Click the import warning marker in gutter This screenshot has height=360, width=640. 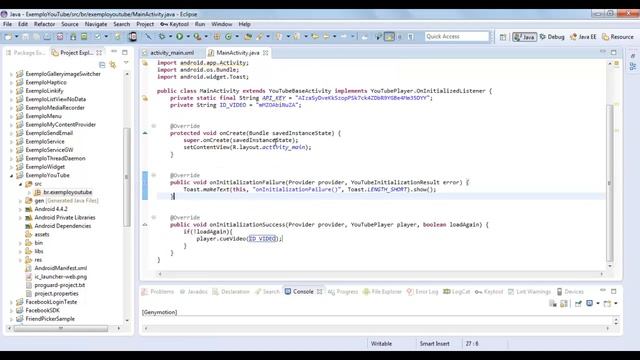pos(145,63)
